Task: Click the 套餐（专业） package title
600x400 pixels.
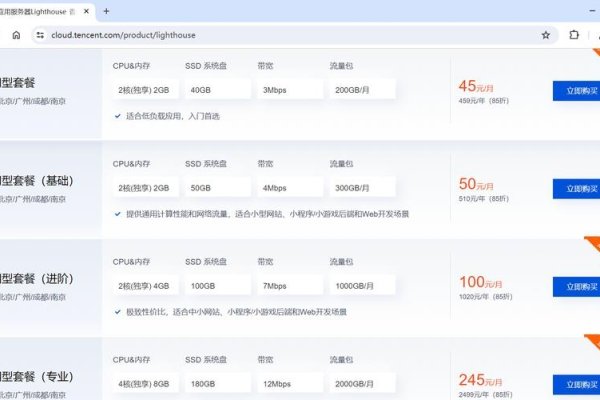Action: click(x=36, y=377)
